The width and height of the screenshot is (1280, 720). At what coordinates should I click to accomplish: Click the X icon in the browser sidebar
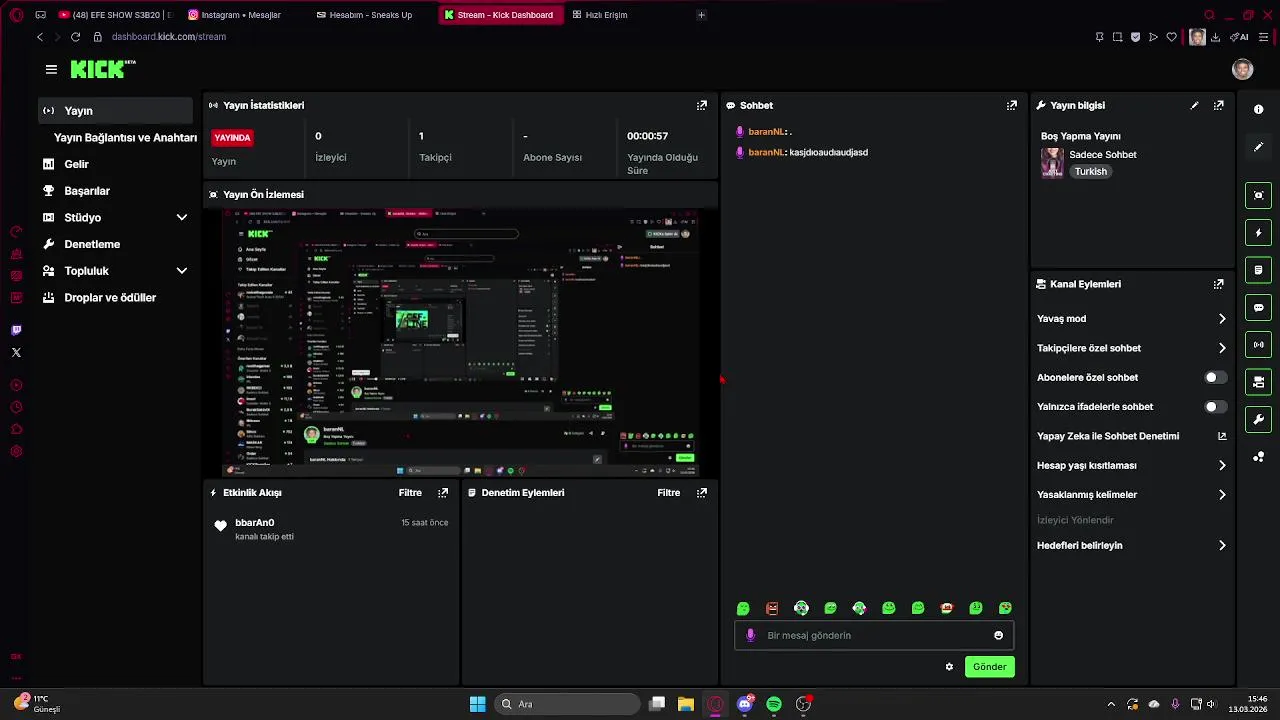16,352
